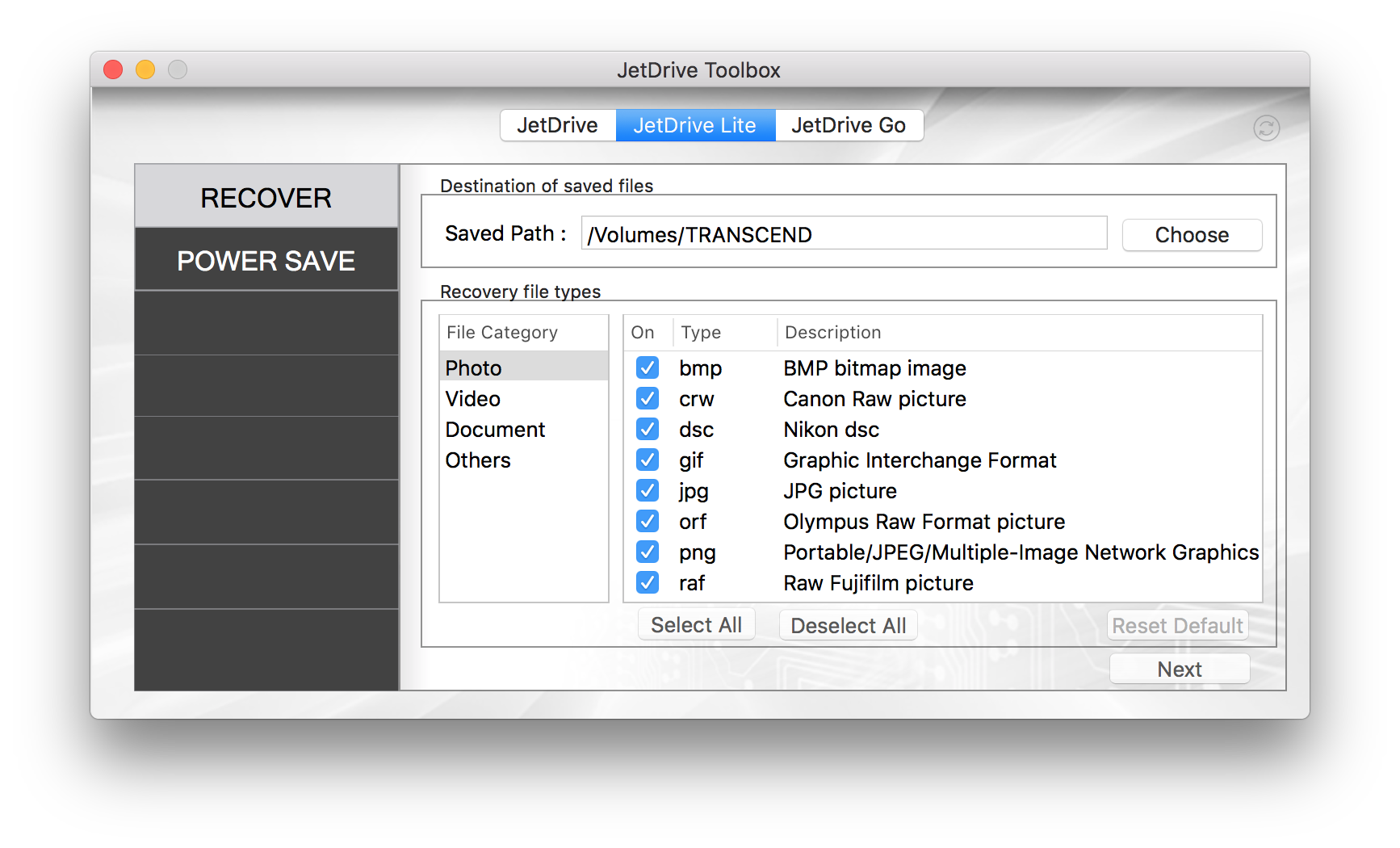Click the 'bmp' type cell
Screen dimensions: 1400x848
click(700, 368)
